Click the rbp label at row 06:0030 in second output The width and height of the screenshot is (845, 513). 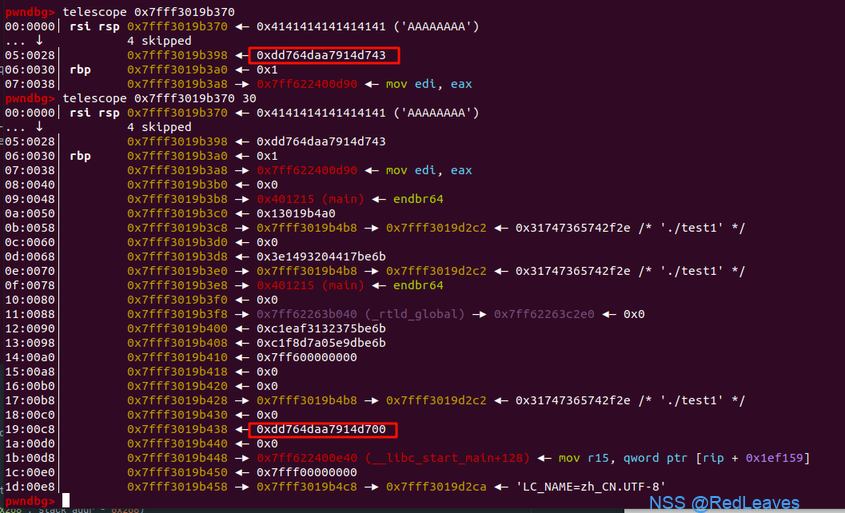[80, 156]
